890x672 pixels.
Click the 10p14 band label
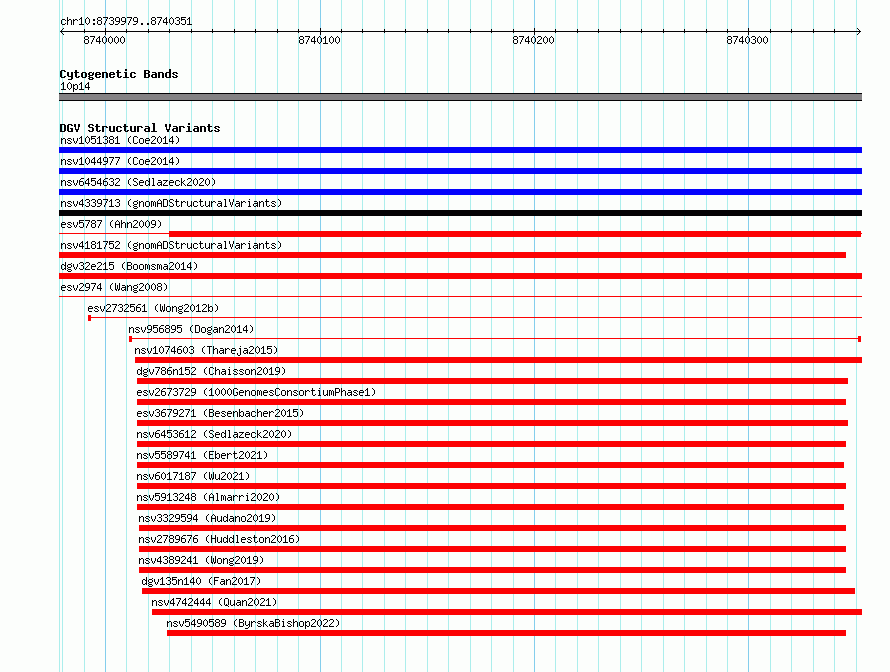point(75,86)
